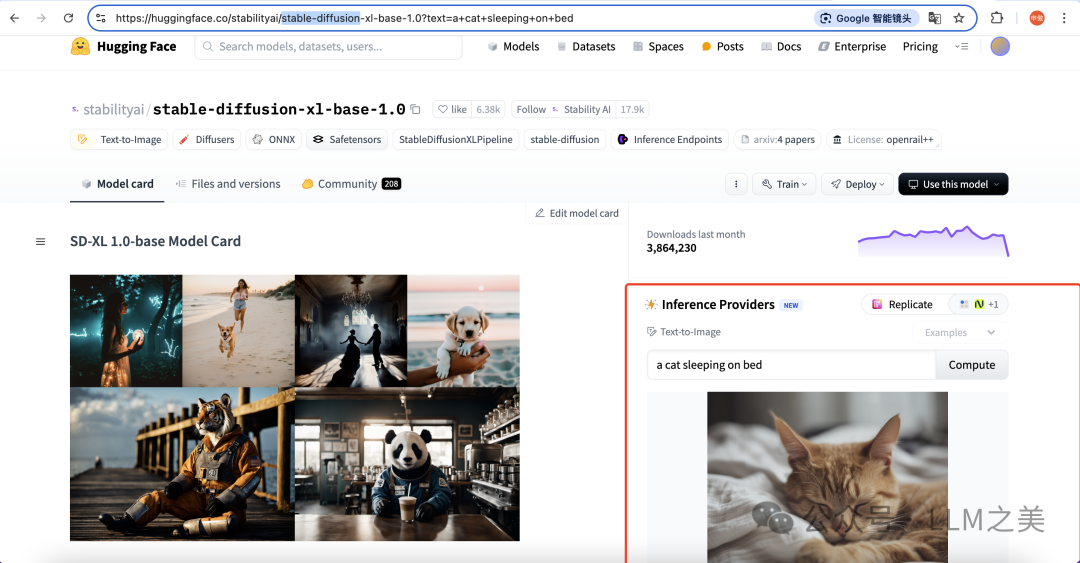Copy model name with copy icon
Image resolution: width=1080 pixels, height=563 pixels.
click(415, 109)
